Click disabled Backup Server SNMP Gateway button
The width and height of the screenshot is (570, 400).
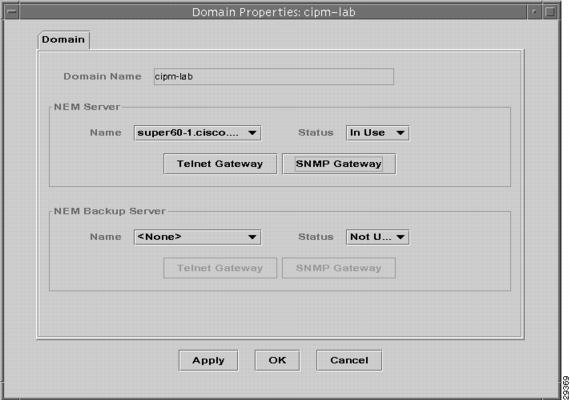[x=339, y=268]
